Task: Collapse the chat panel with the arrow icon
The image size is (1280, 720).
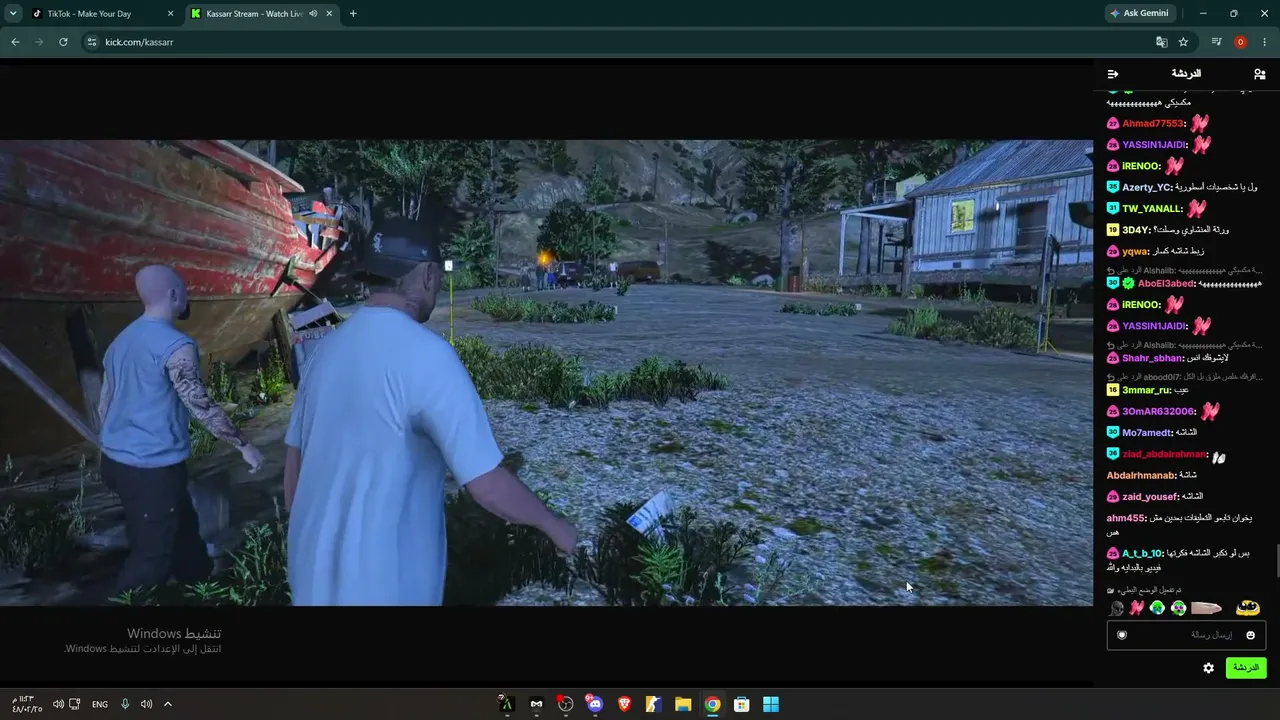Action: pyautogui.click(x=1113, y=74)
